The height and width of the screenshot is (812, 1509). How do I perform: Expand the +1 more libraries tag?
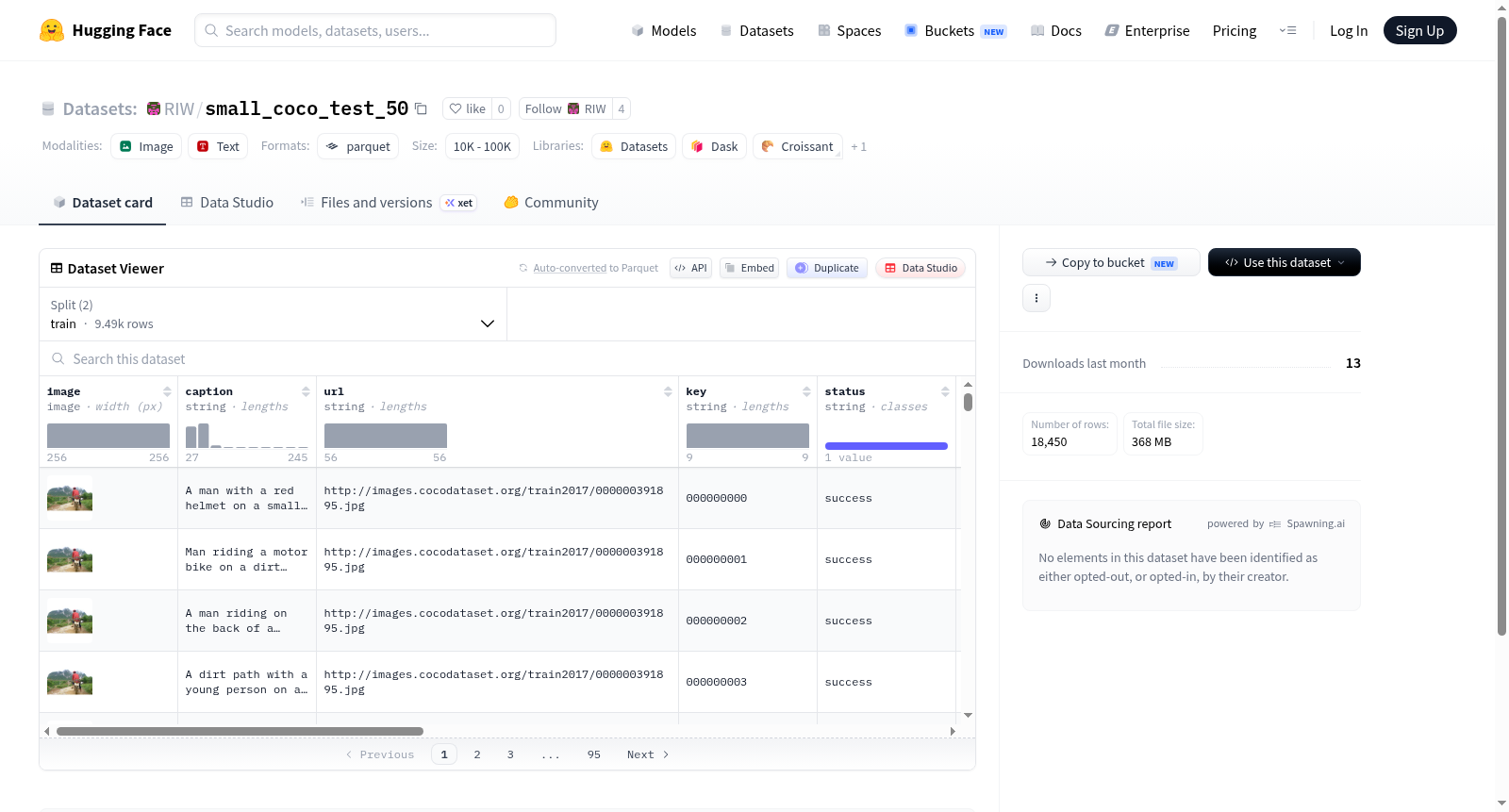pos(858,146)
